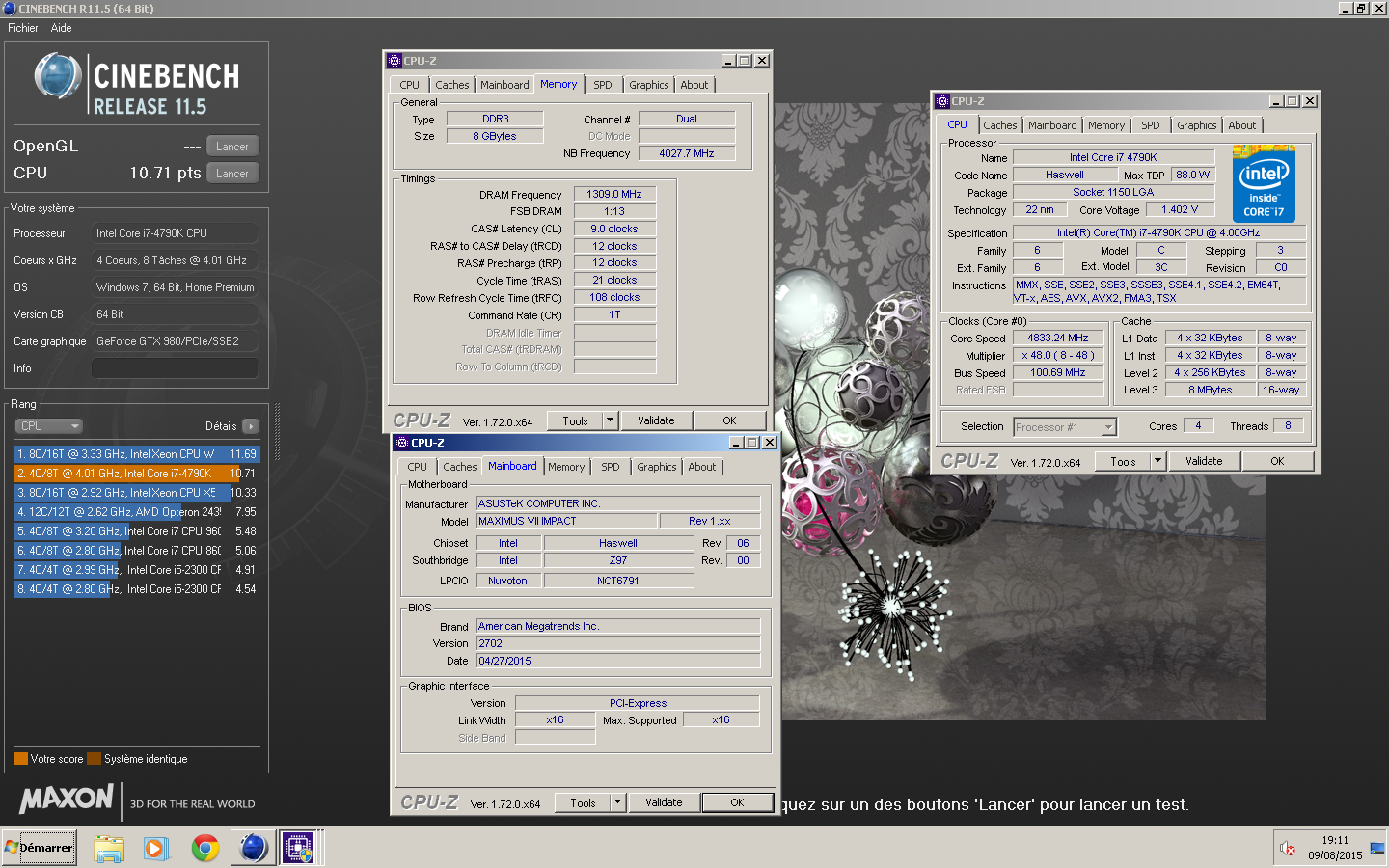
Task: Select ranking row 8 Core i5-2300 4.54
Action: point(137,589)
